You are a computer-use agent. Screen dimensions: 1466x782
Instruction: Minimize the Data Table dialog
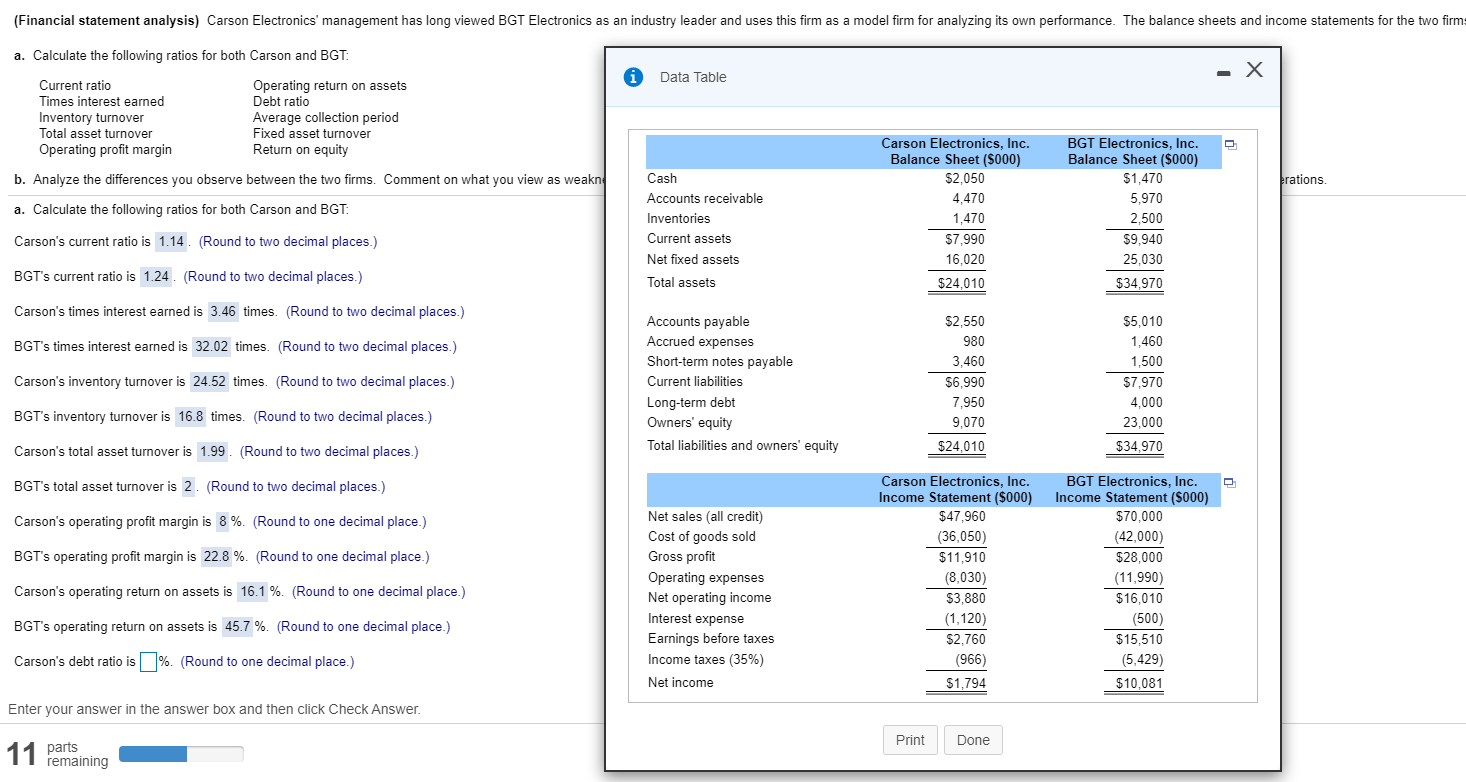(1222, 74)
